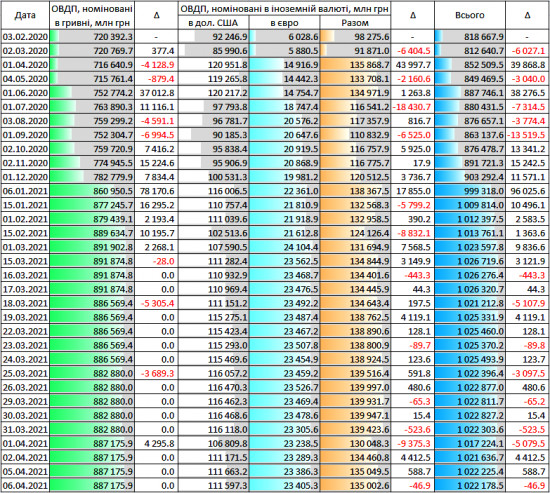550x493 pixels.
Task: Click the Дата column header
Action: (25, 15)
